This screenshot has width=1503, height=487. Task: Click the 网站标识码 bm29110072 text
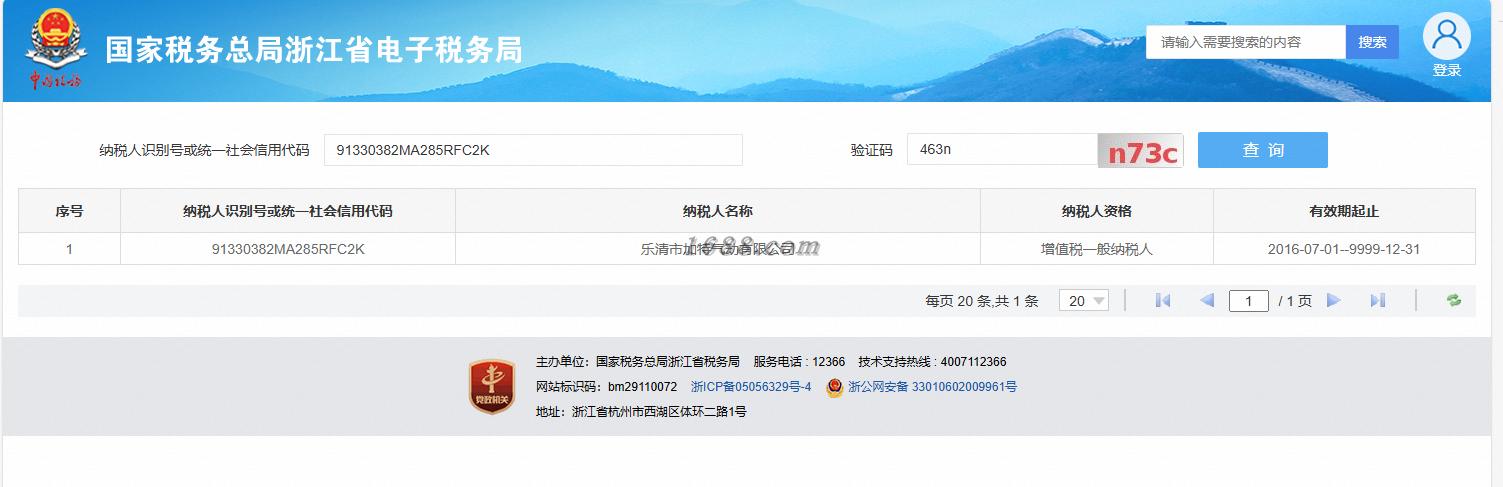pyautogui.click(x=607, y=387)
